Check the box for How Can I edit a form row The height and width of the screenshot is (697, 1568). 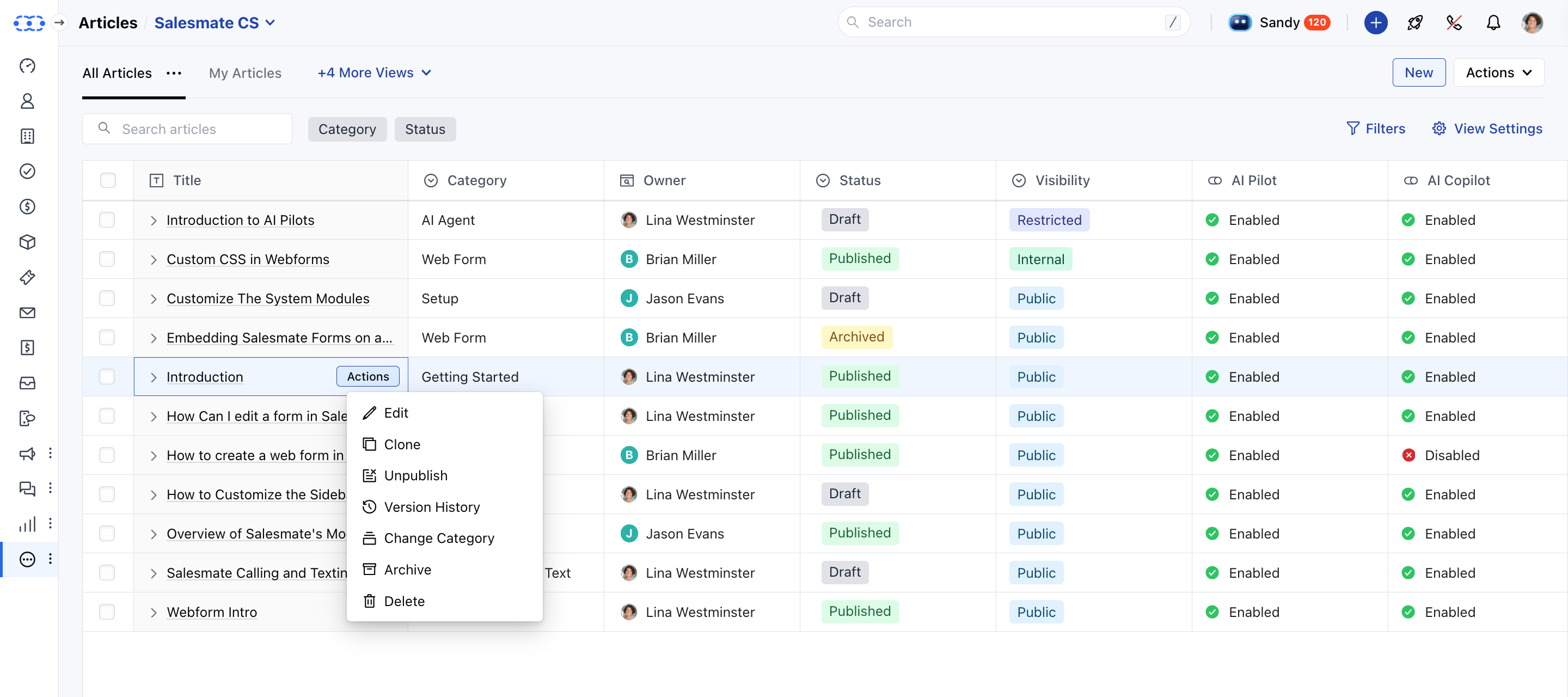pyautogui.click(x=107, y=416)
